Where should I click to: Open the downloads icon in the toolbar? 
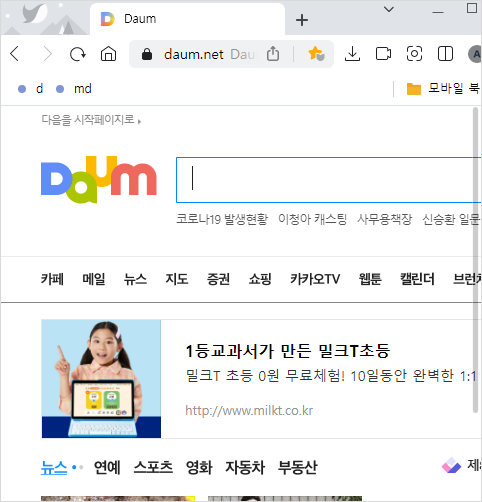pyautogui.click(x=352, y=54)
